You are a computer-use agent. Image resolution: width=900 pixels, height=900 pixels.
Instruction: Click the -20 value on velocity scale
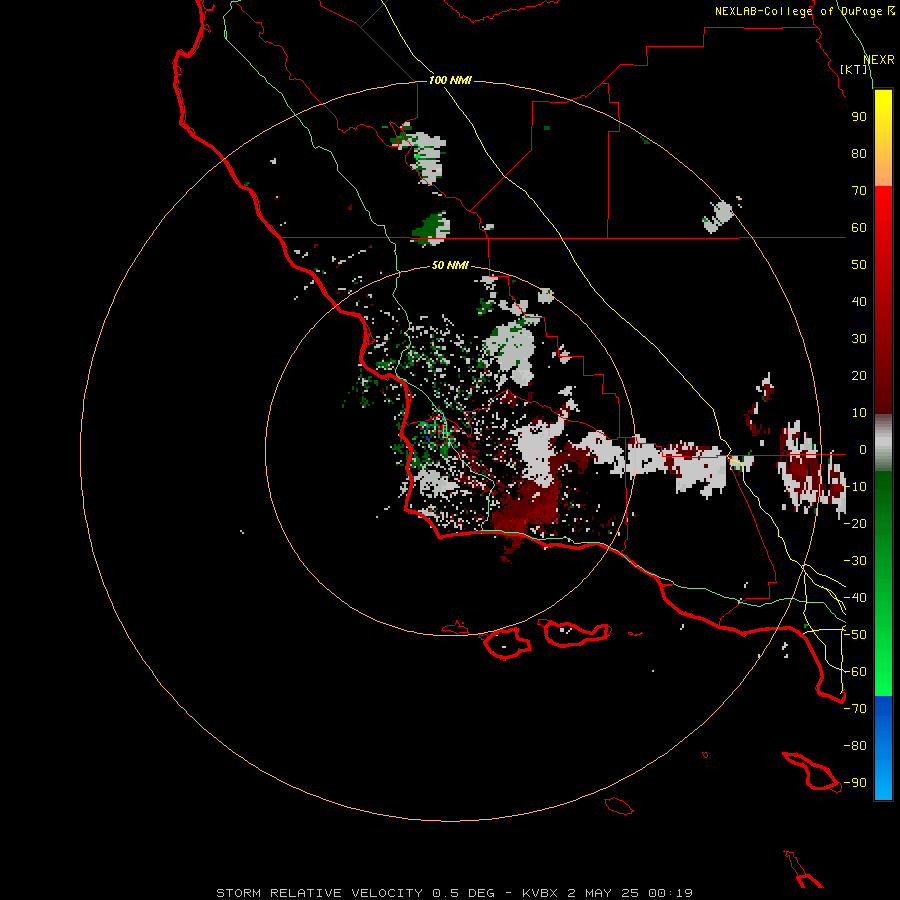pyautogui.click(x=855, y=523)
